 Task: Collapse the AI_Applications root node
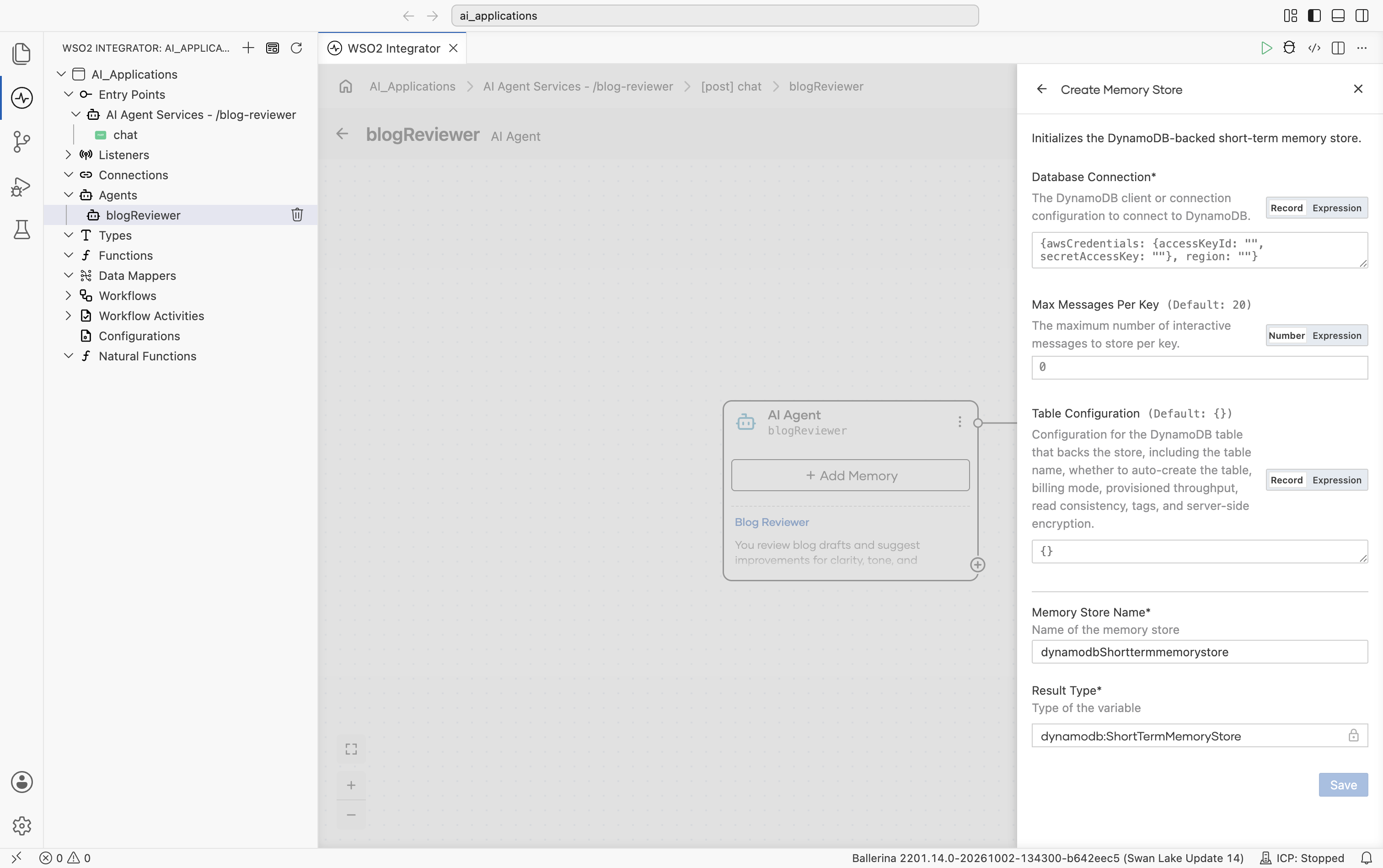pyautogui.click(x=61, y=74)
